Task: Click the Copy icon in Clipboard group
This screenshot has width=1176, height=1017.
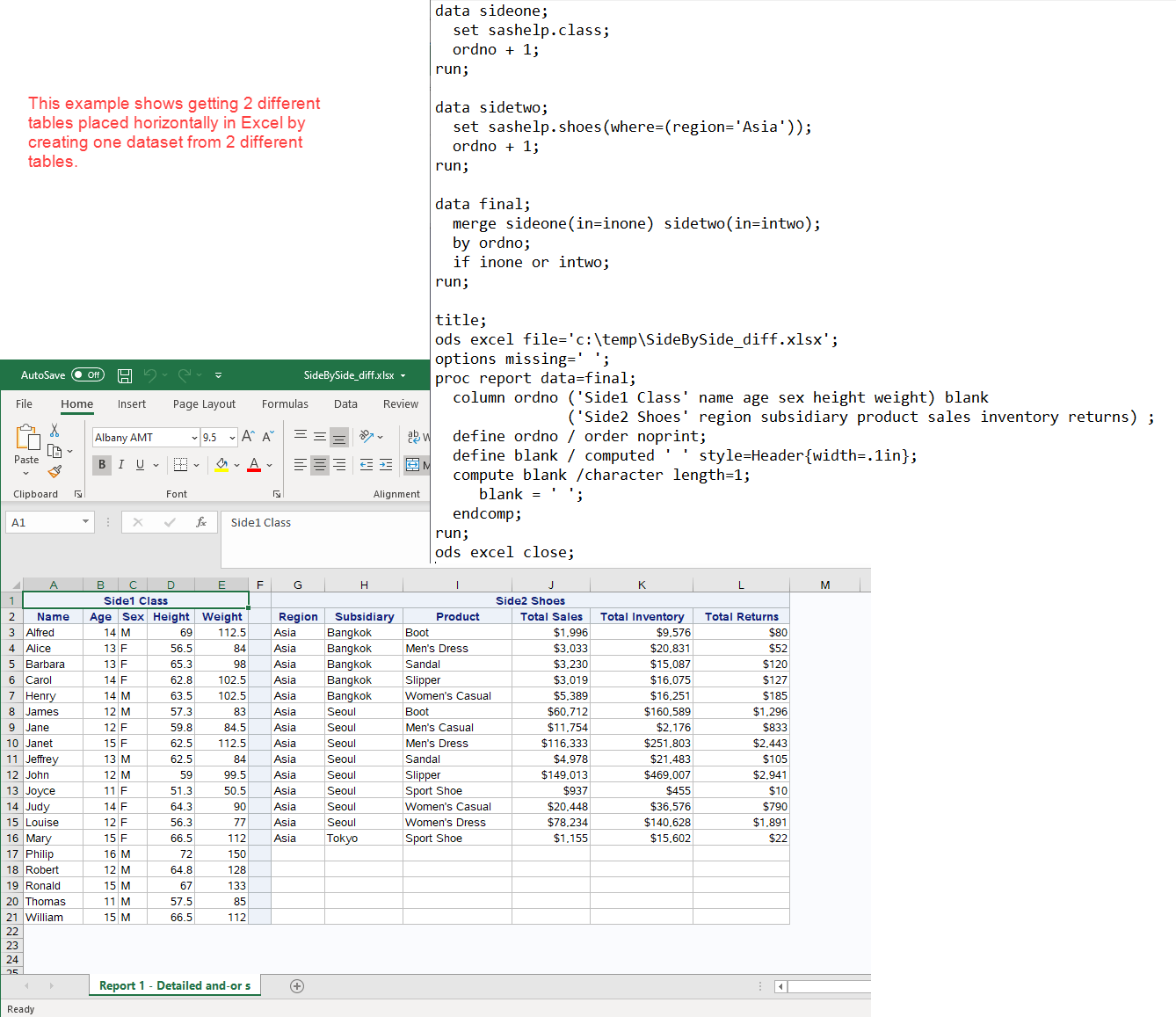Action: click(x=54, y=449)
